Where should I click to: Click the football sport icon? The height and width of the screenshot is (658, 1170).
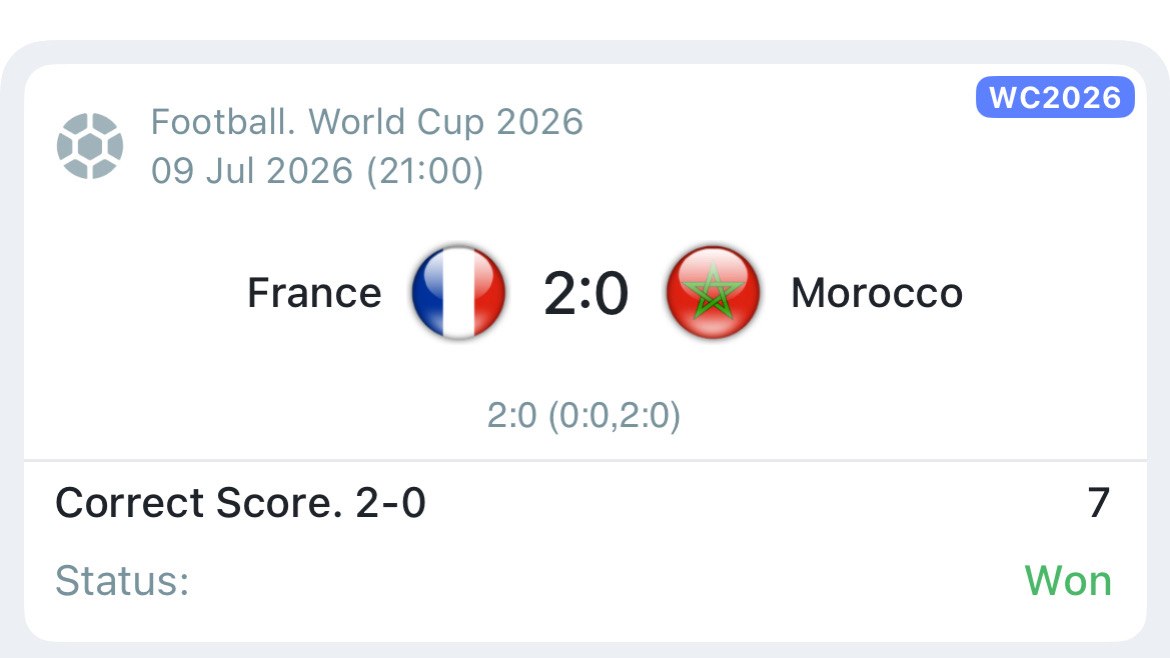click(90, 146)
